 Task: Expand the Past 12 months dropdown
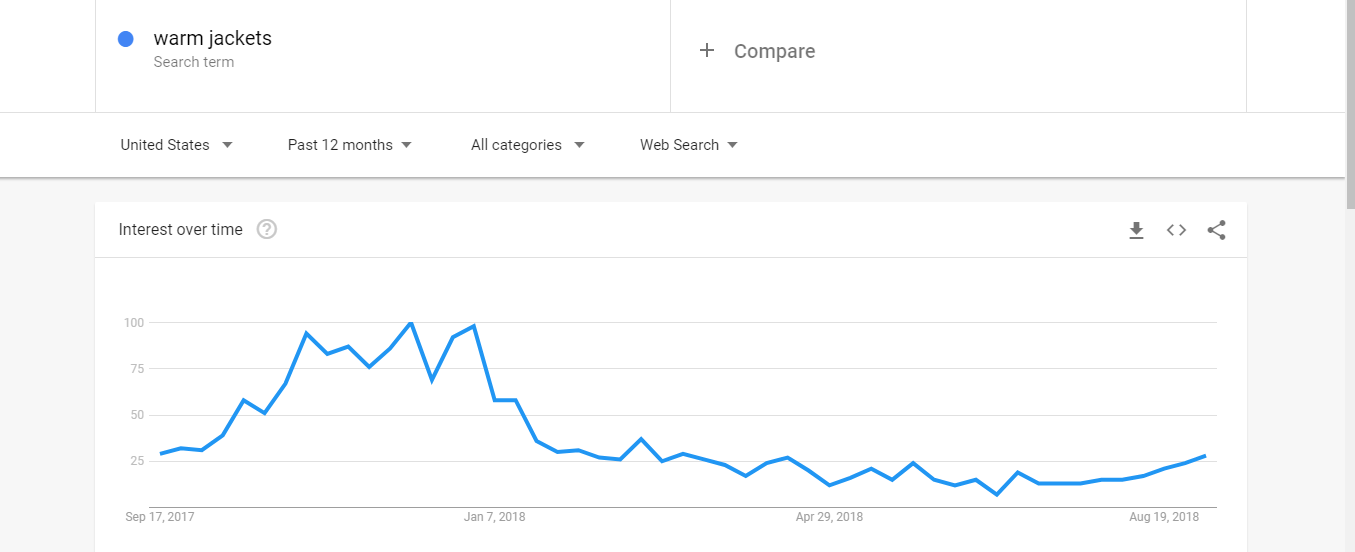pos(349,145)
